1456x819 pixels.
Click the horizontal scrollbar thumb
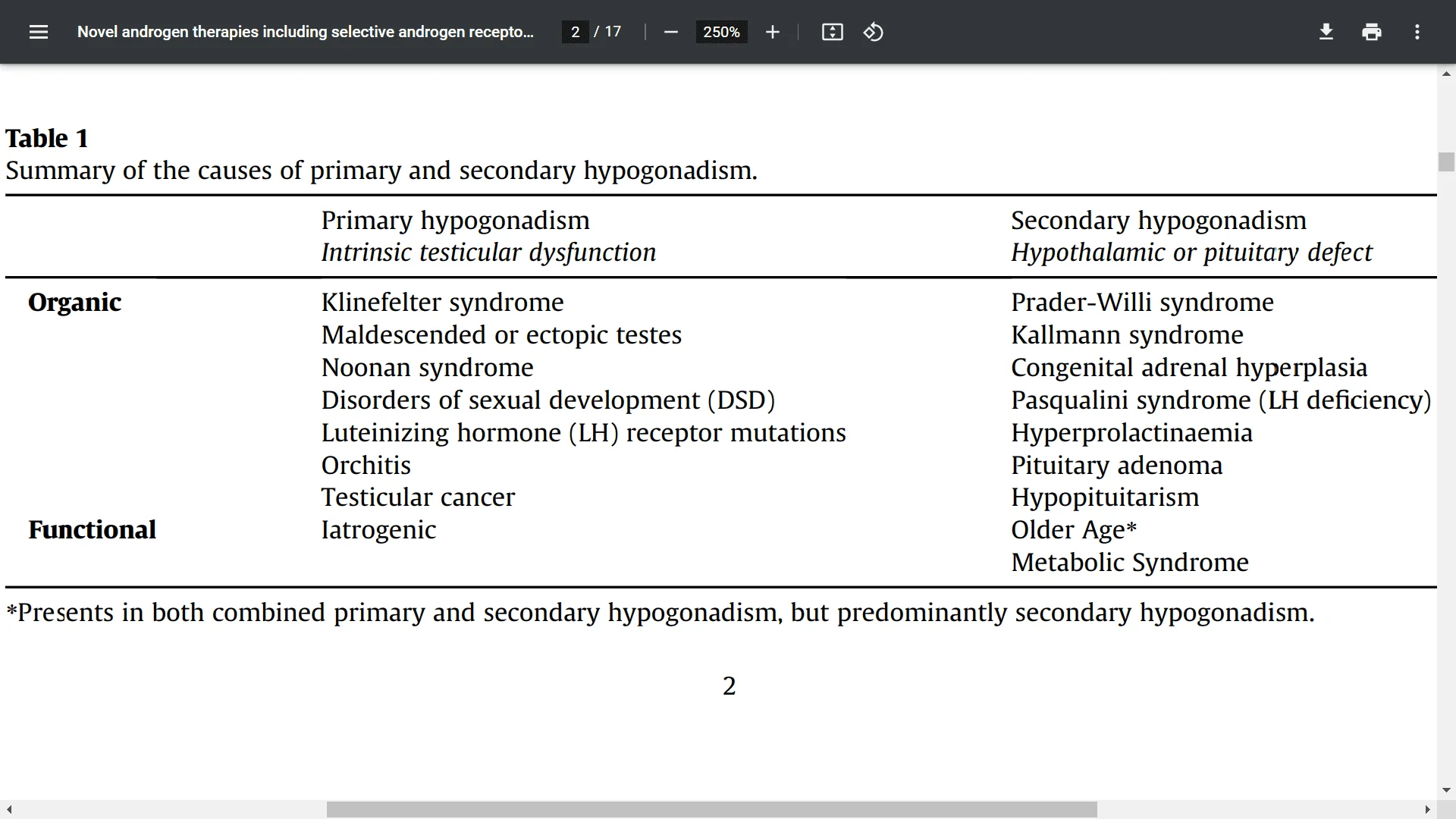711,810
